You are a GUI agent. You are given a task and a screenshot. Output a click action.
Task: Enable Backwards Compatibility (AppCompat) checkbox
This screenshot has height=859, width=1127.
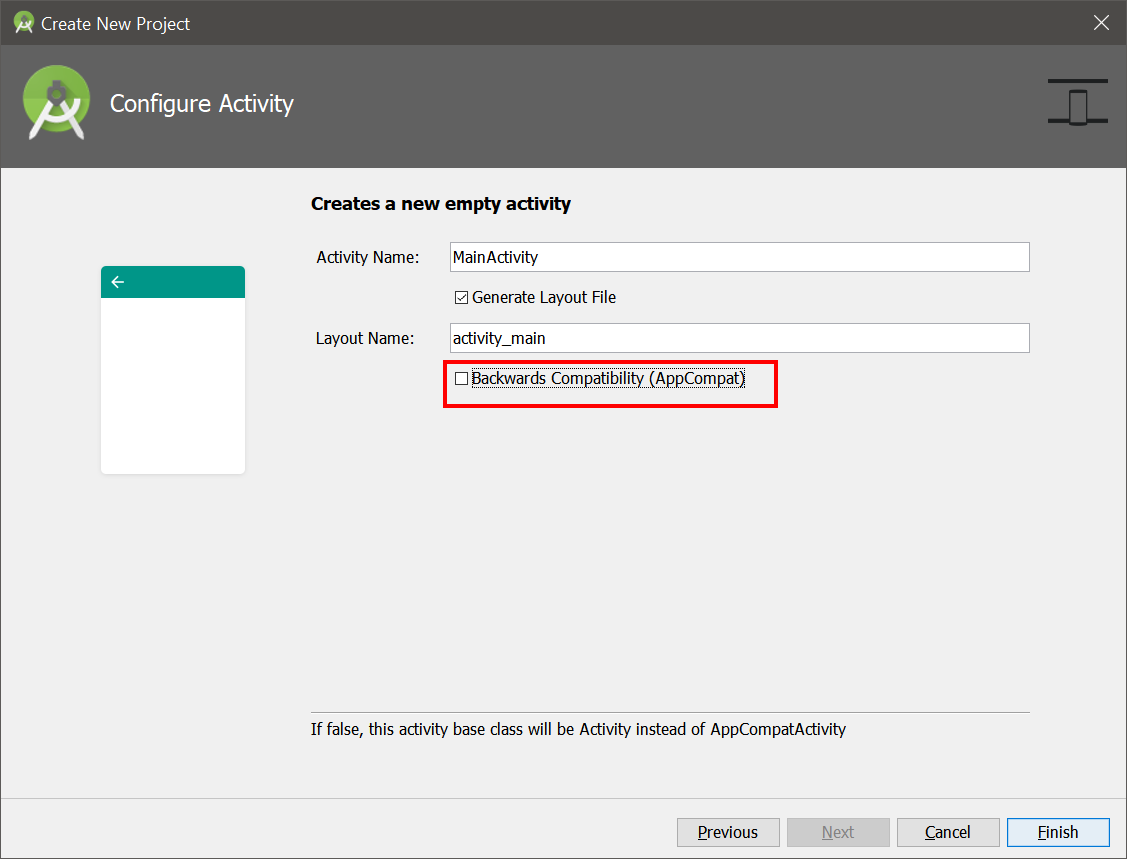[x=461, y=378]
